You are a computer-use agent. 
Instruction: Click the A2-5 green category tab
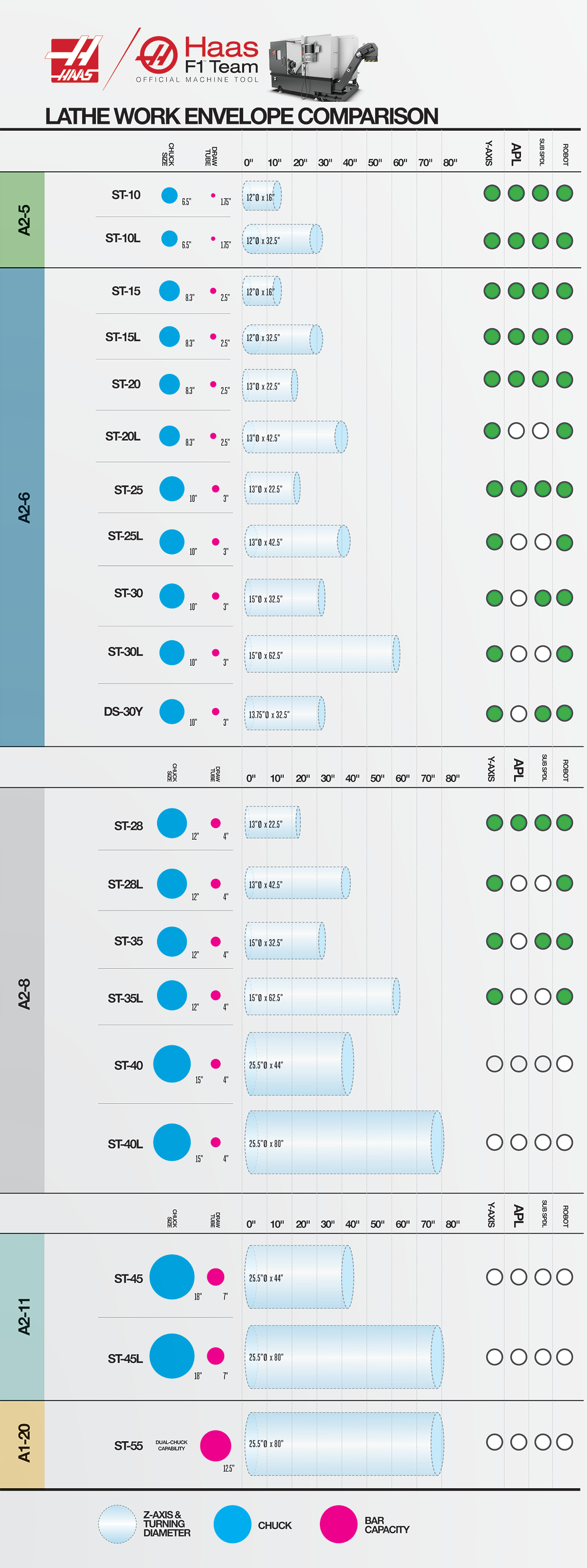pos(23,220)
